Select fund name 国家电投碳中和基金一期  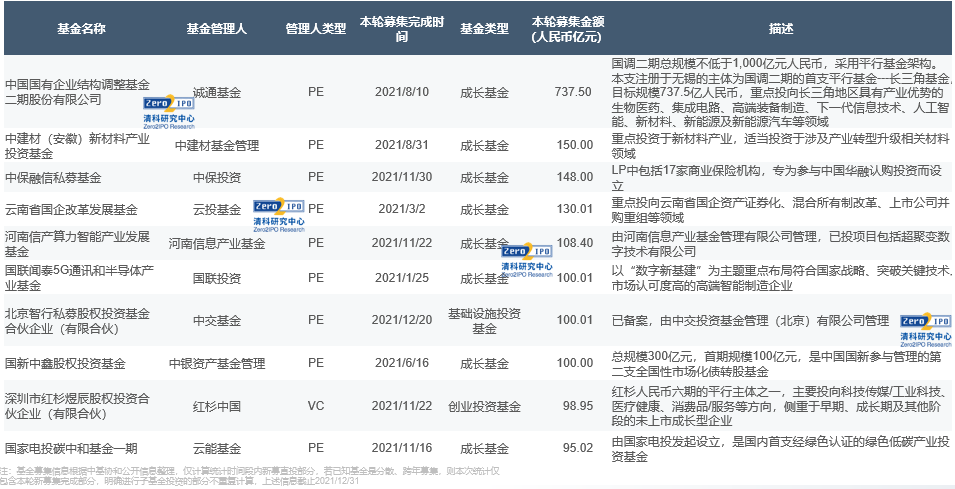(71, 449)
